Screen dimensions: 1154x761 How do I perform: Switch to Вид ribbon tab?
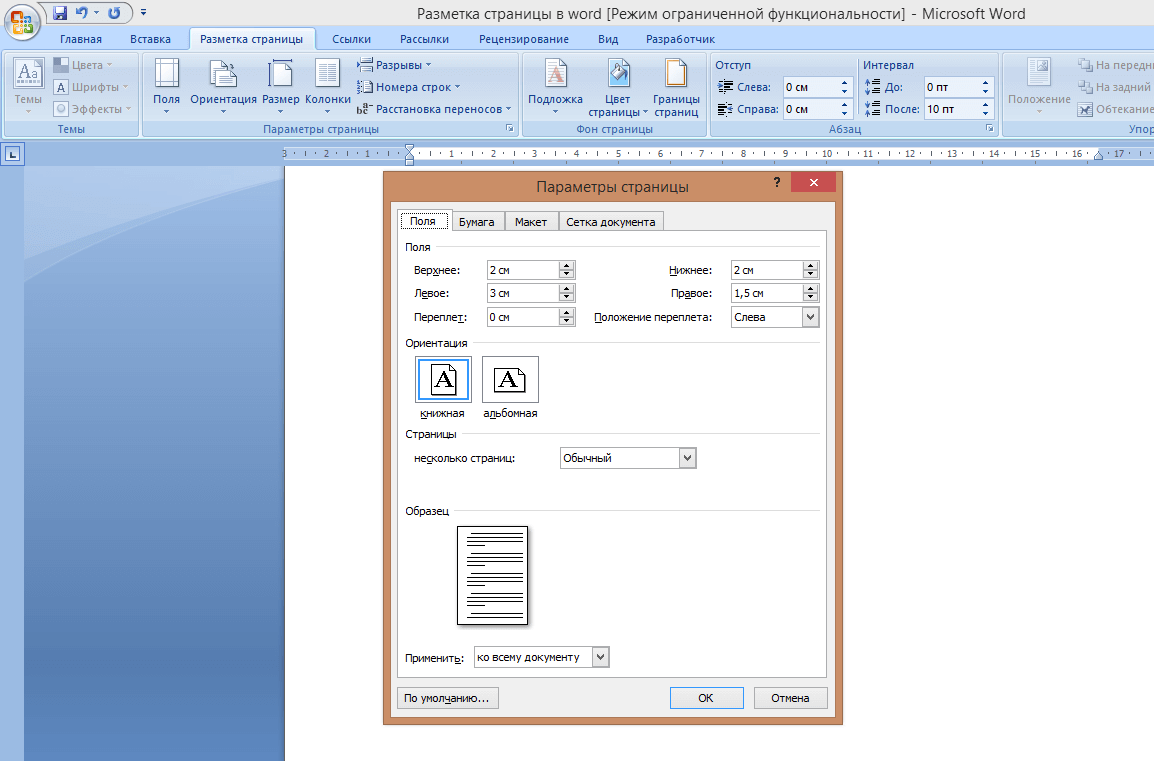click(x=608, y=39)
